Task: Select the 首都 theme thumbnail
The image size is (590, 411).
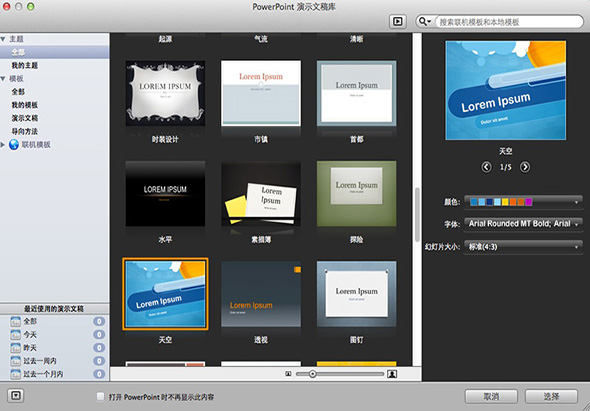Action: pos(356,93)
